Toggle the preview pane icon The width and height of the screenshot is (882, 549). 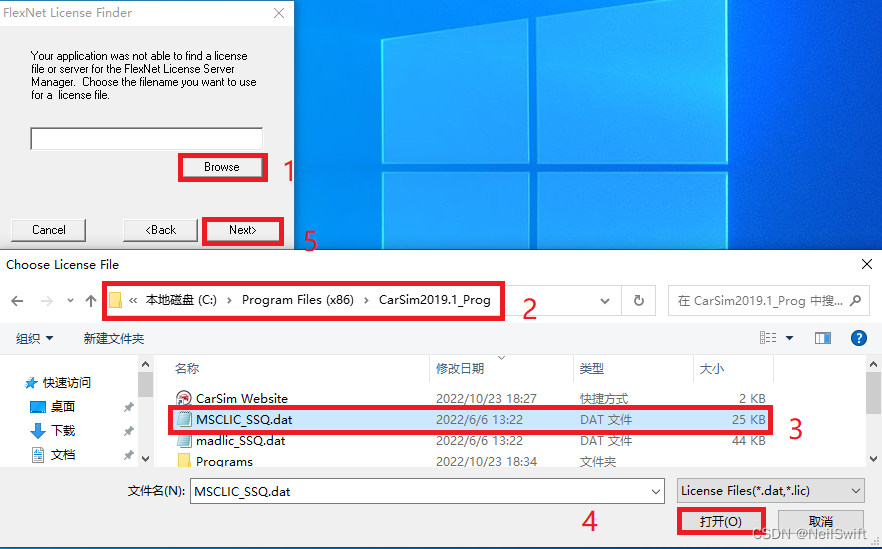(823, 338)
